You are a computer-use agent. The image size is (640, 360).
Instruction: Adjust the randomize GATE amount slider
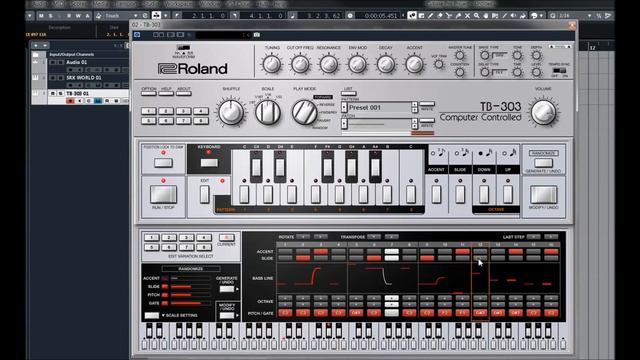191,303
